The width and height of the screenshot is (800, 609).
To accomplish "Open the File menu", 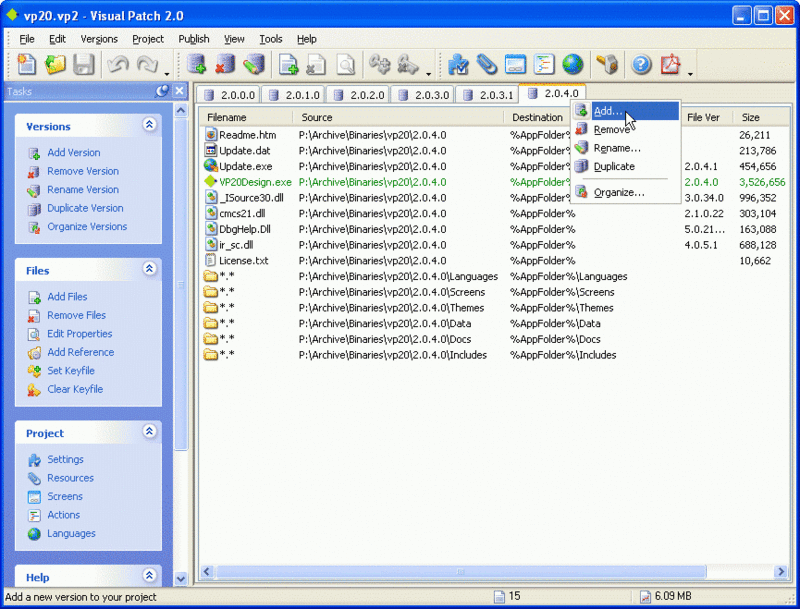I will click(27, 39).
